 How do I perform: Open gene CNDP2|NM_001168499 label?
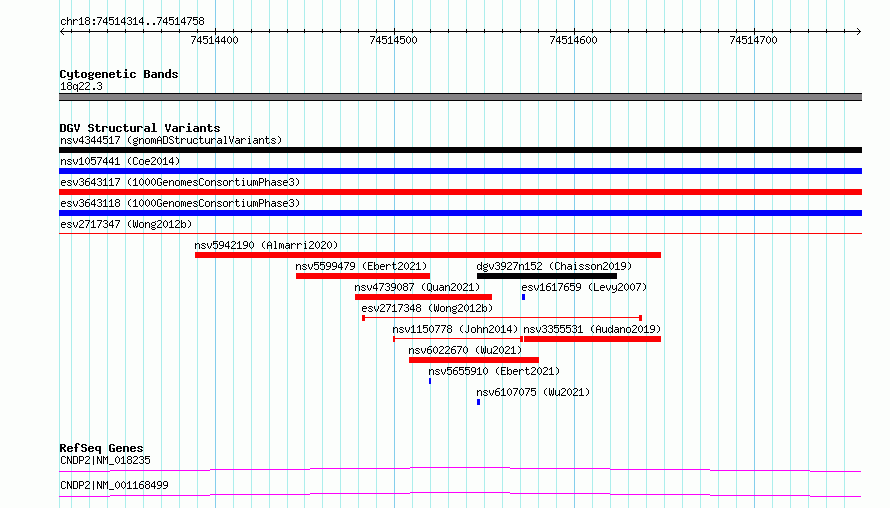click(114, 485)
